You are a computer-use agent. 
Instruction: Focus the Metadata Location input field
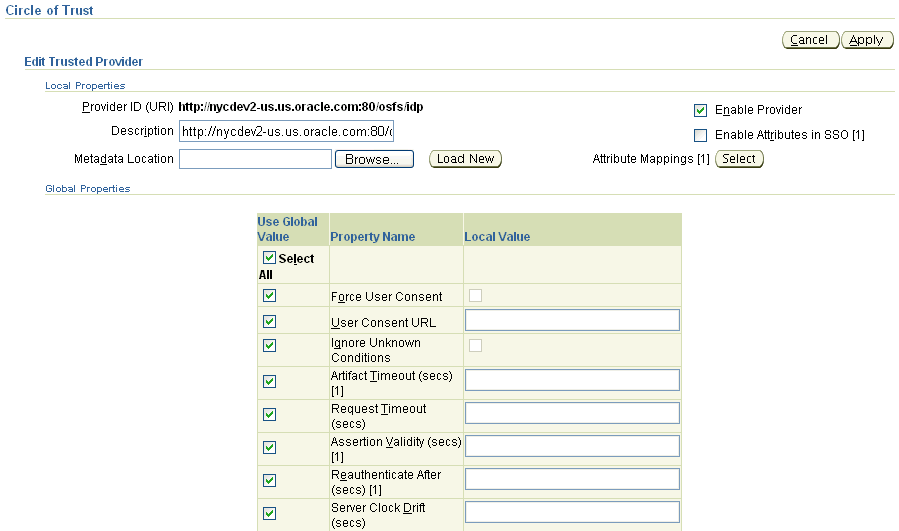(x=255, y=159)
